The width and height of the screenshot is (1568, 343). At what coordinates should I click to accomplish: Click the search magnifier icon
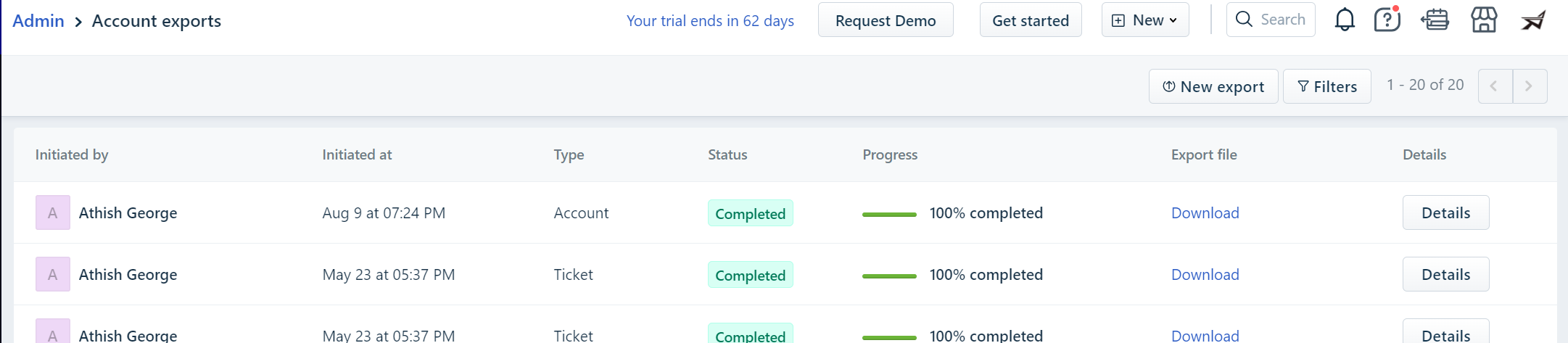(1244, 20)
